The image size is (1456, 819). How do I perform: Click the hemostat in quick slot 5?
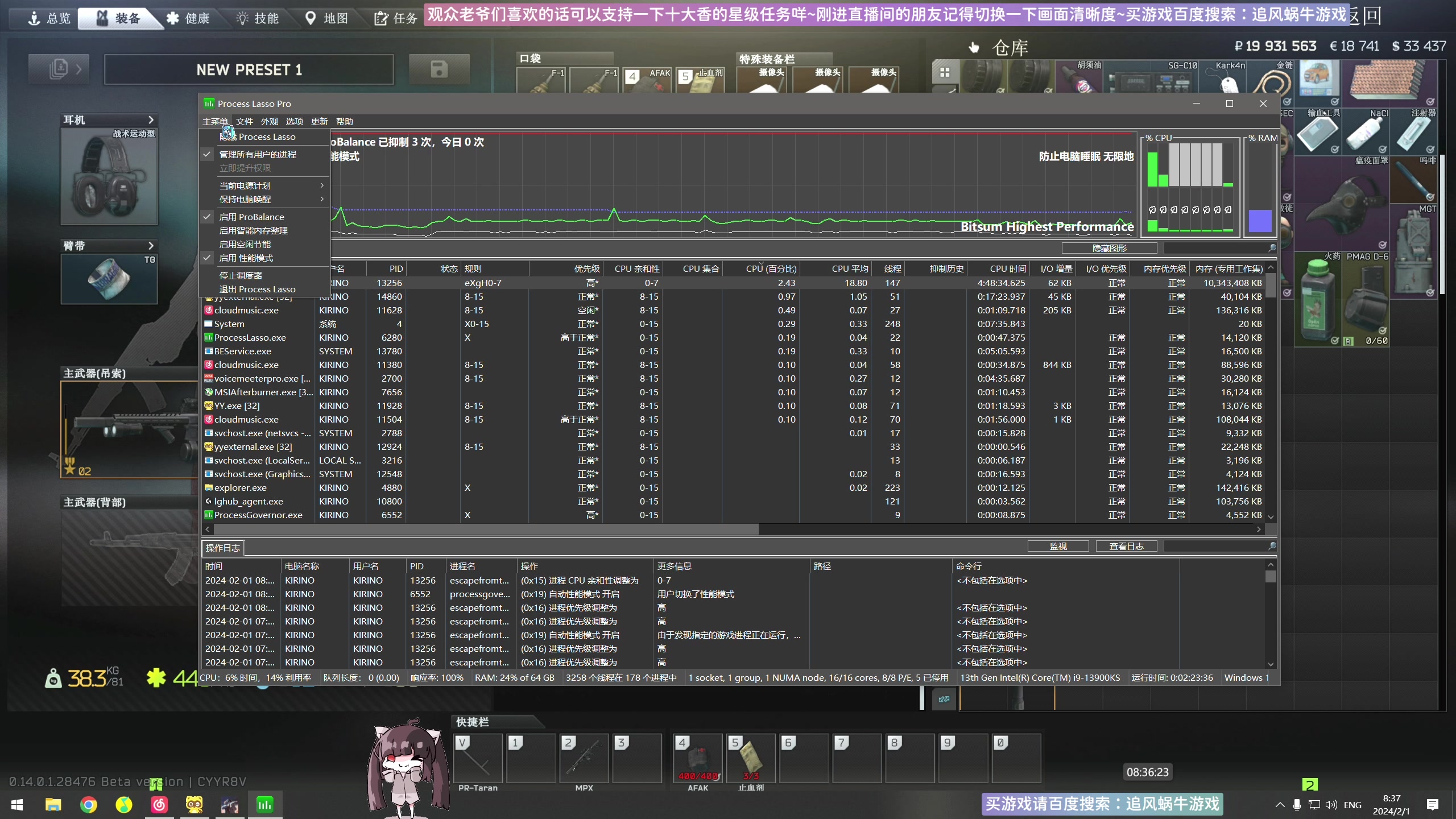click(751, 759)
